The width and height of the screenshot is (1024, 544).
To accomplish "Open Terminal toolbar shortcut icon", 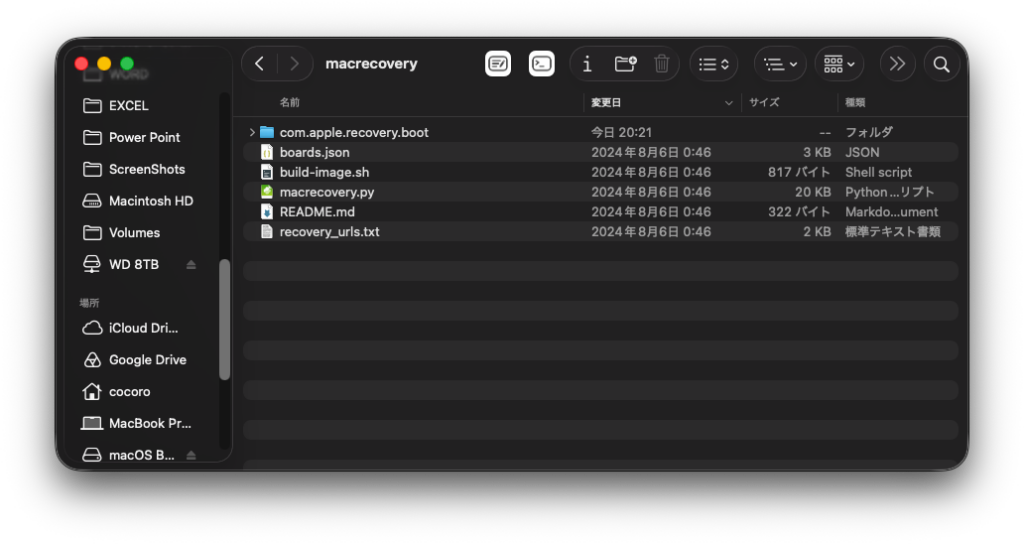I will coord(541,63).
